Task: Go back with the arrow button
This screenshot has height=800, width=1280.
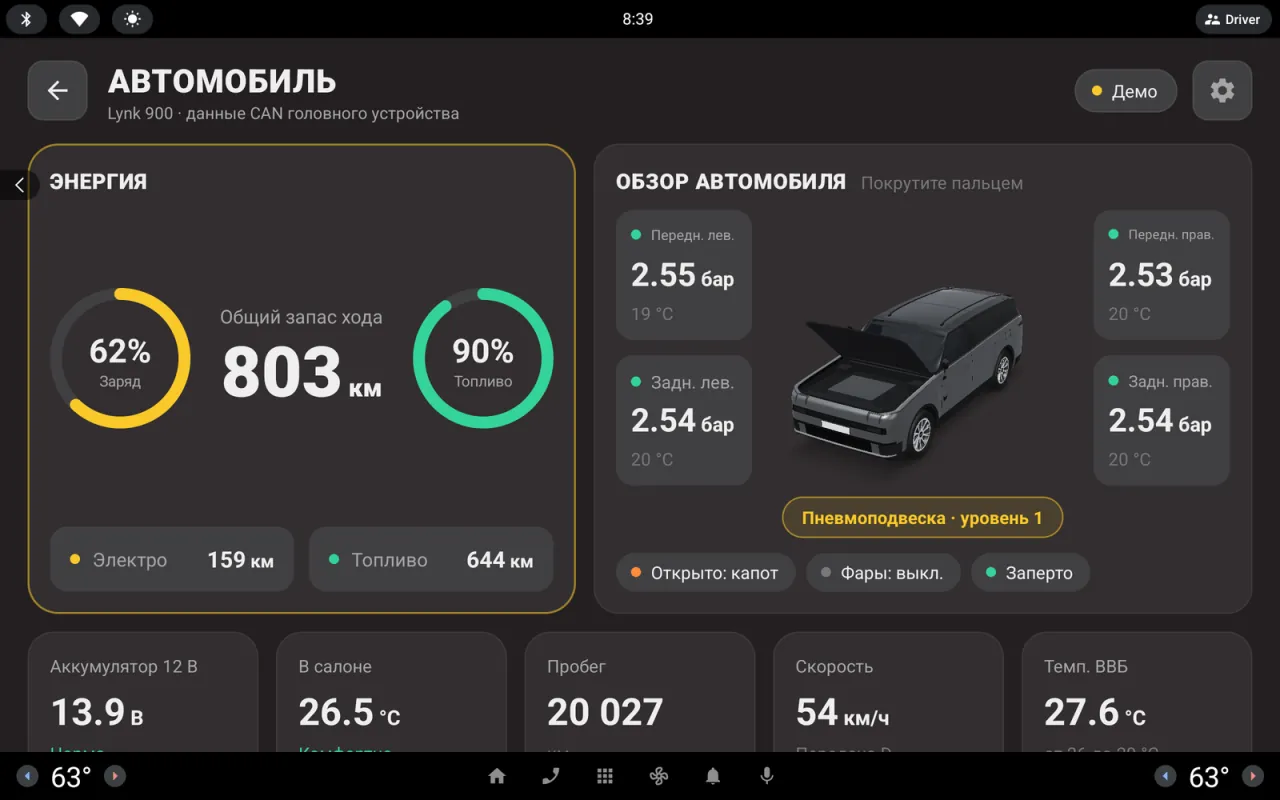Action: pyautogui.click(x=57, y=91)
